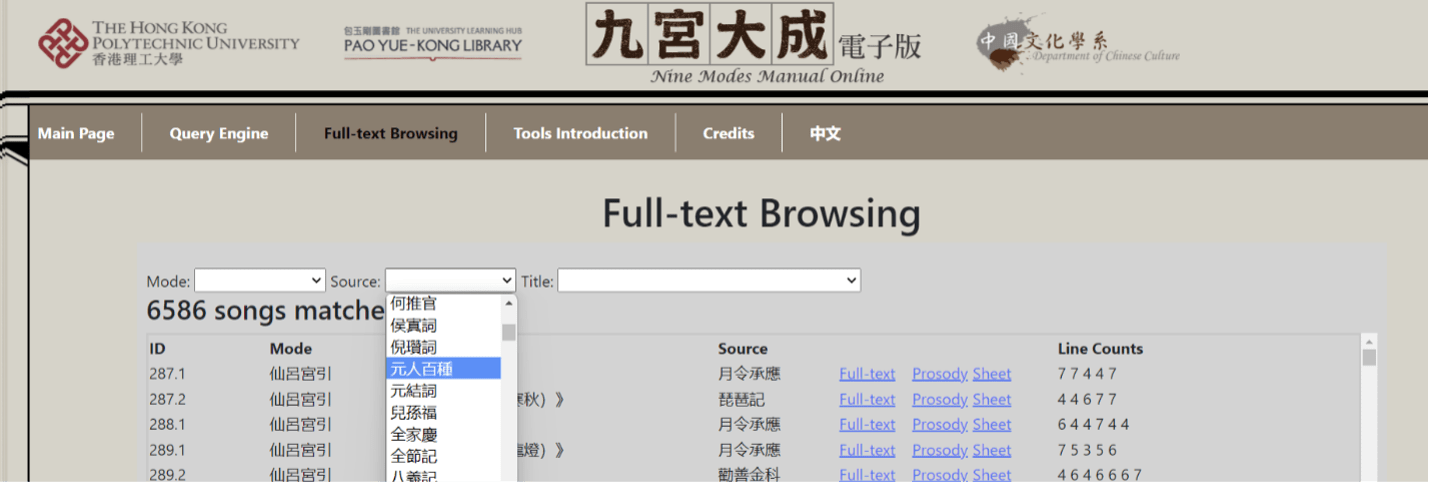Click the Nine Modes Manual Online title logo

754,45
